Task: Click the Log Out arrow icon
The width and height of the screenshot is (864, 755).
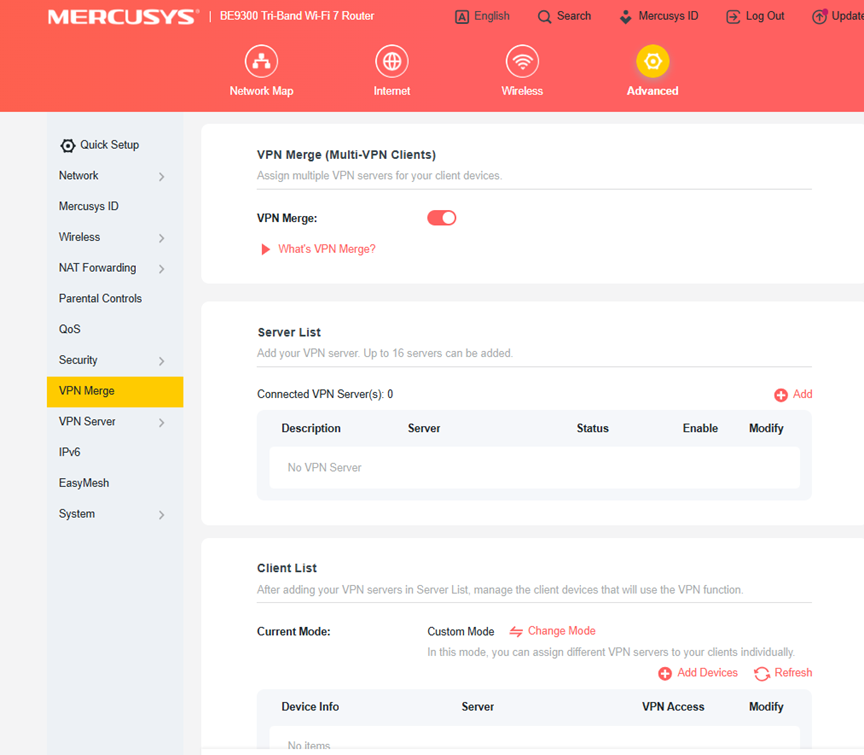Action: tap(733, 17)
